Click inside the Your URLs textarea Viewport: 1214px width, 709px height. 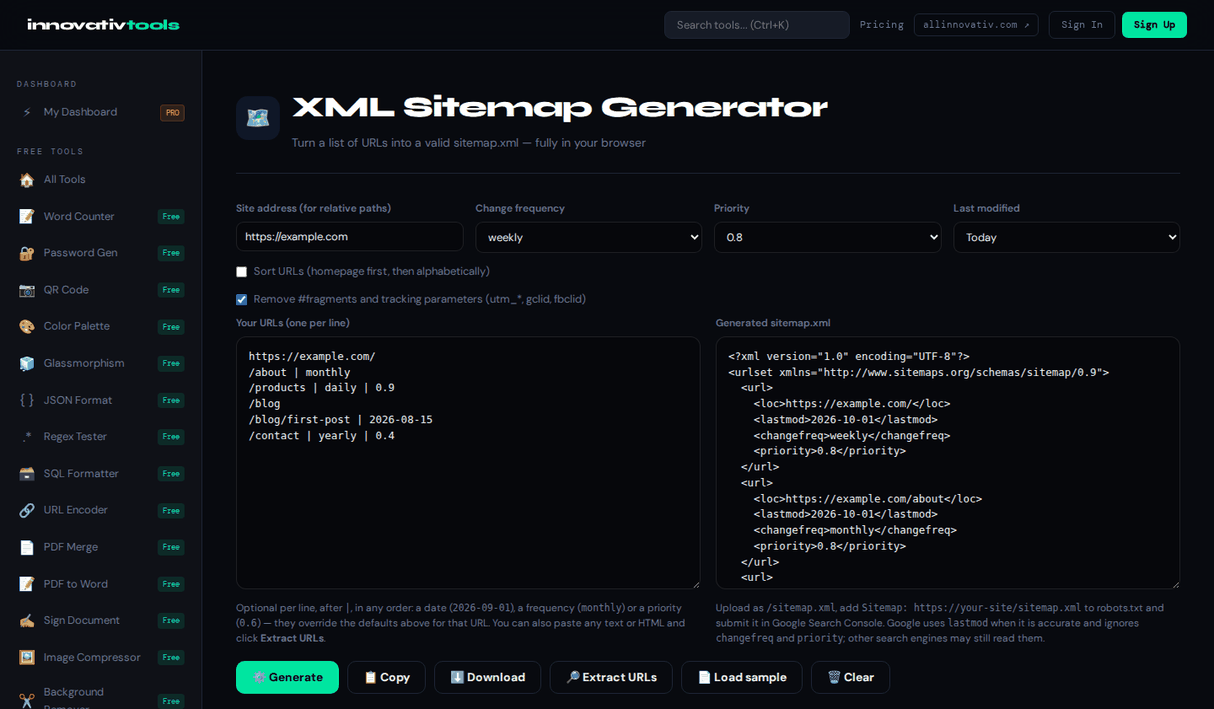coord(468,463)
